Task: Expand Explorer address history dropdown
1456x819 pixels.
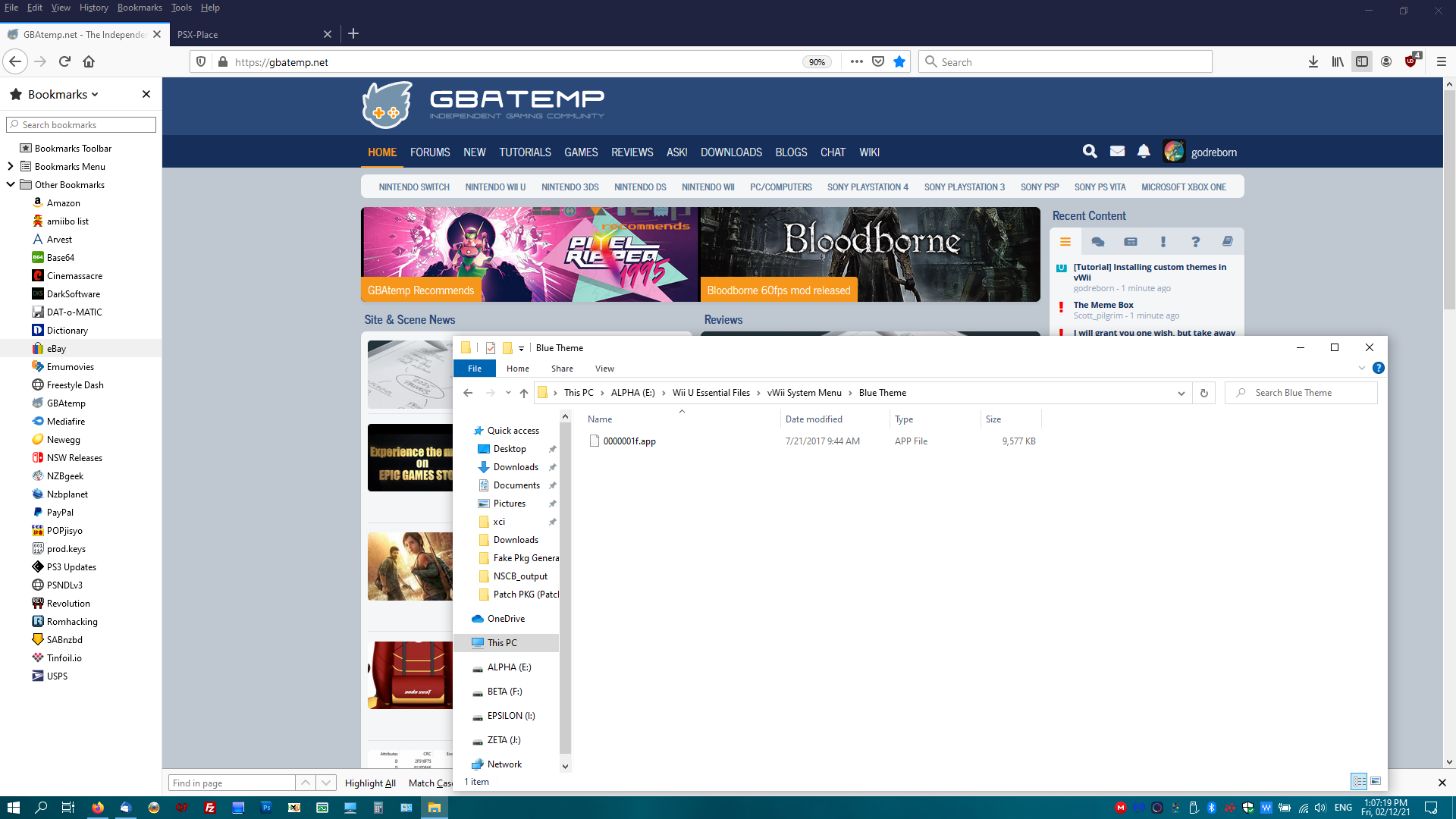Action: 1181,393
